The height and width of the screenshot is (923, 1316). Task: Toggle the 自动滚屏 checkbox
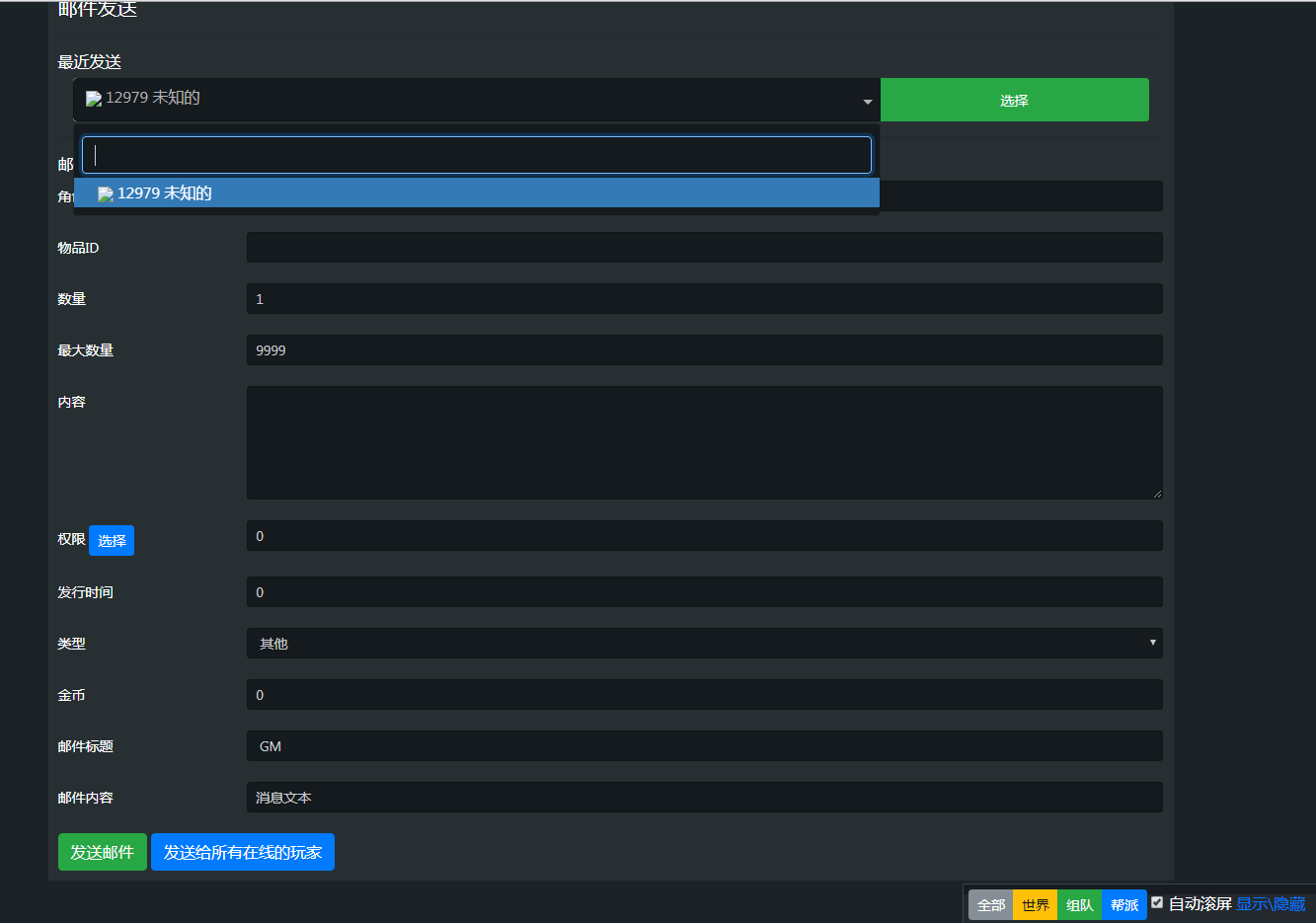click(1157, 902)
